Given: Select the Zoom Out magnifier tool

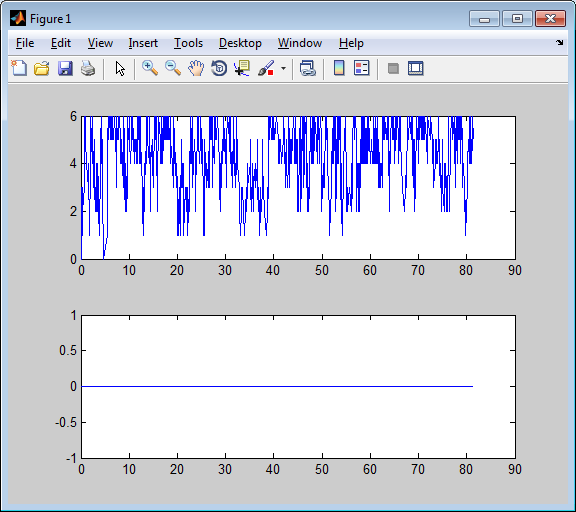Looking at the screenshot, I should (173, 68).
